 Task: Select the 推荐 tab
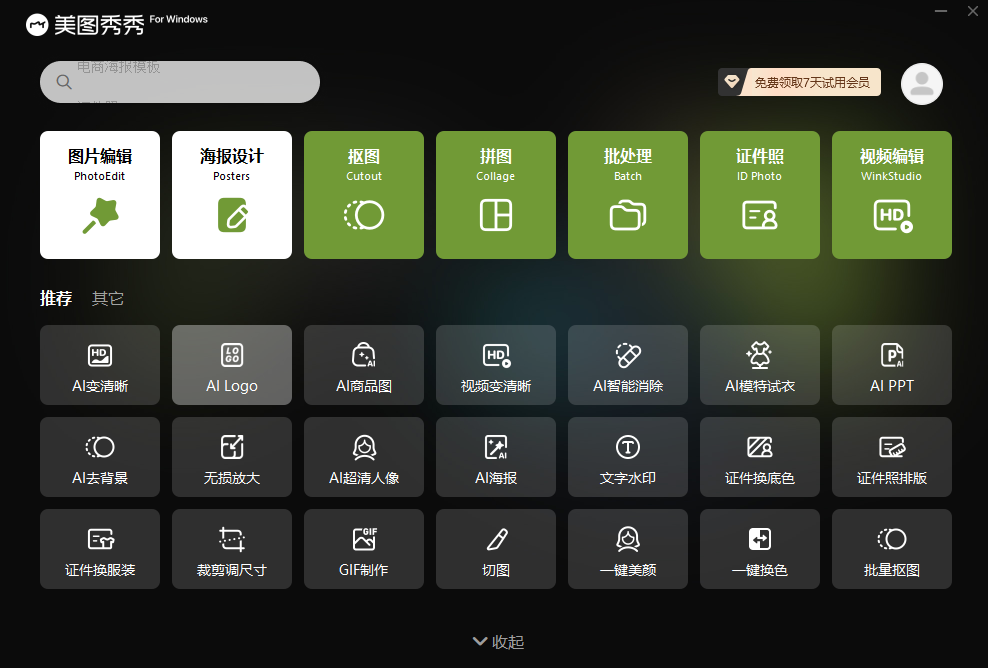pyautogui.click(x=55, y=297)
